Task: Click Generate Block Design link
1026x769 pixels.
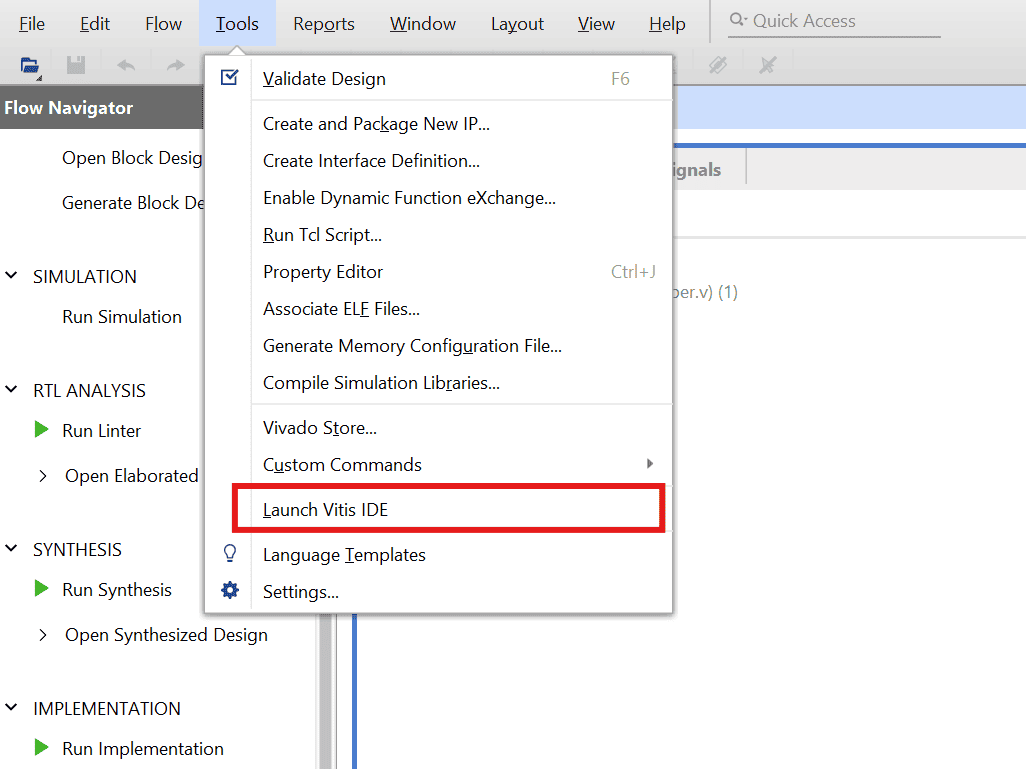Action: pyautogui.click(x=133, y=203)
